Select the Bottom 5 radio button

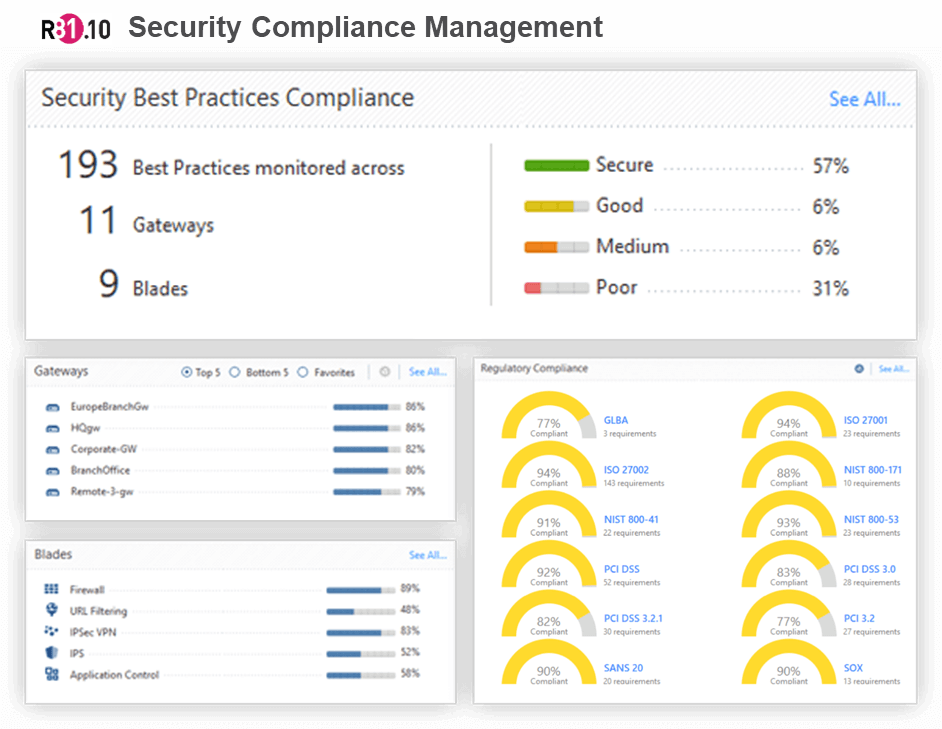(x=235, y=373)
